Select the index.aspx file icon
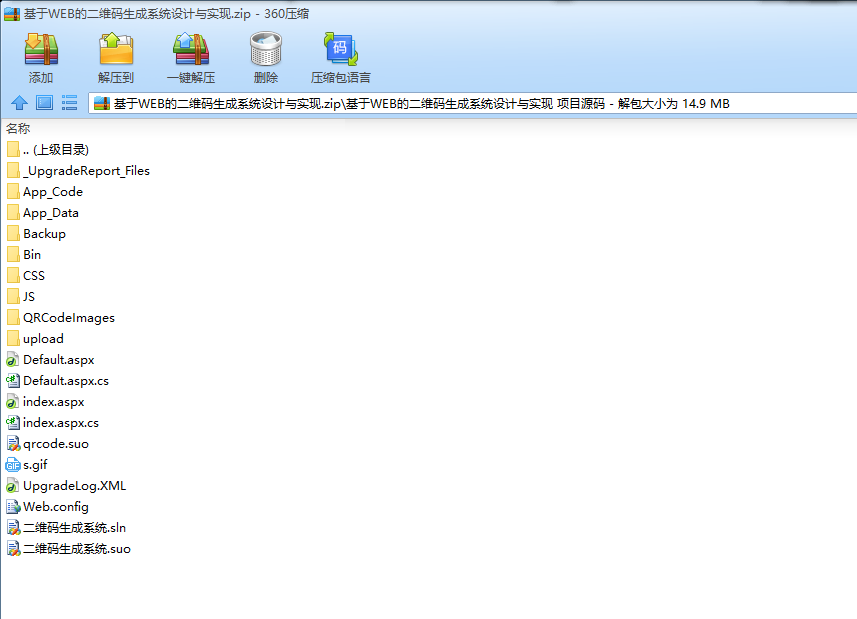The image size is (857, 619). (13, 402)
